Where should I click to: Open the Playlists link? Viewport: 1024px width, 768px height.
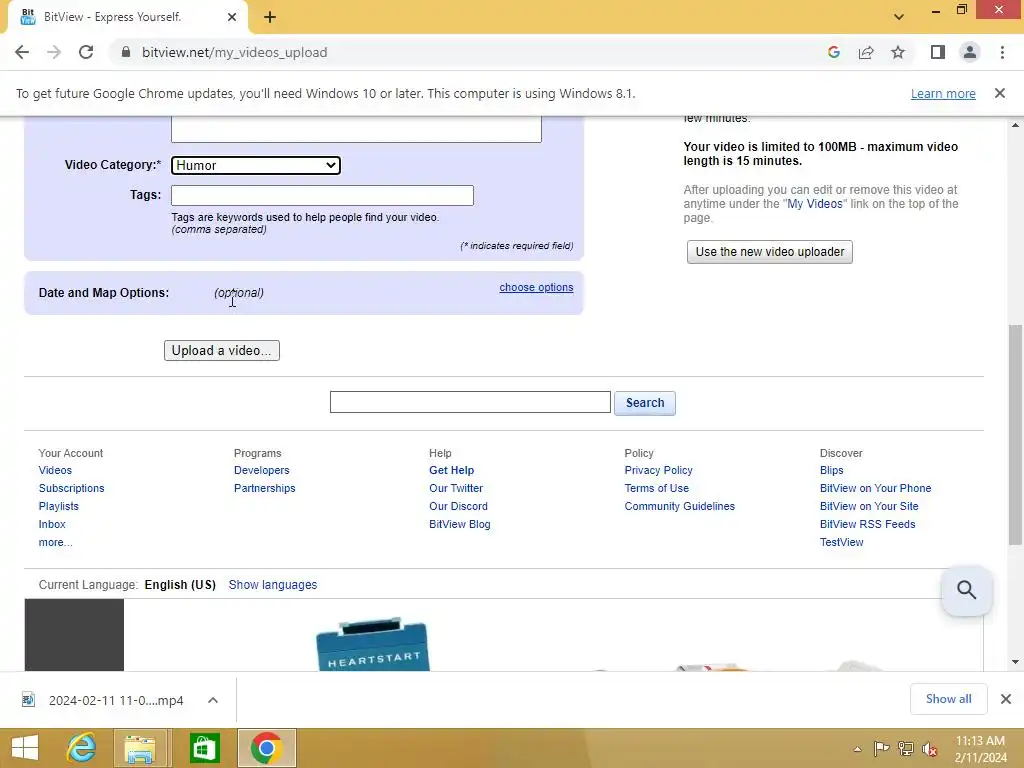pyautogui.click(x=58, y=506)
